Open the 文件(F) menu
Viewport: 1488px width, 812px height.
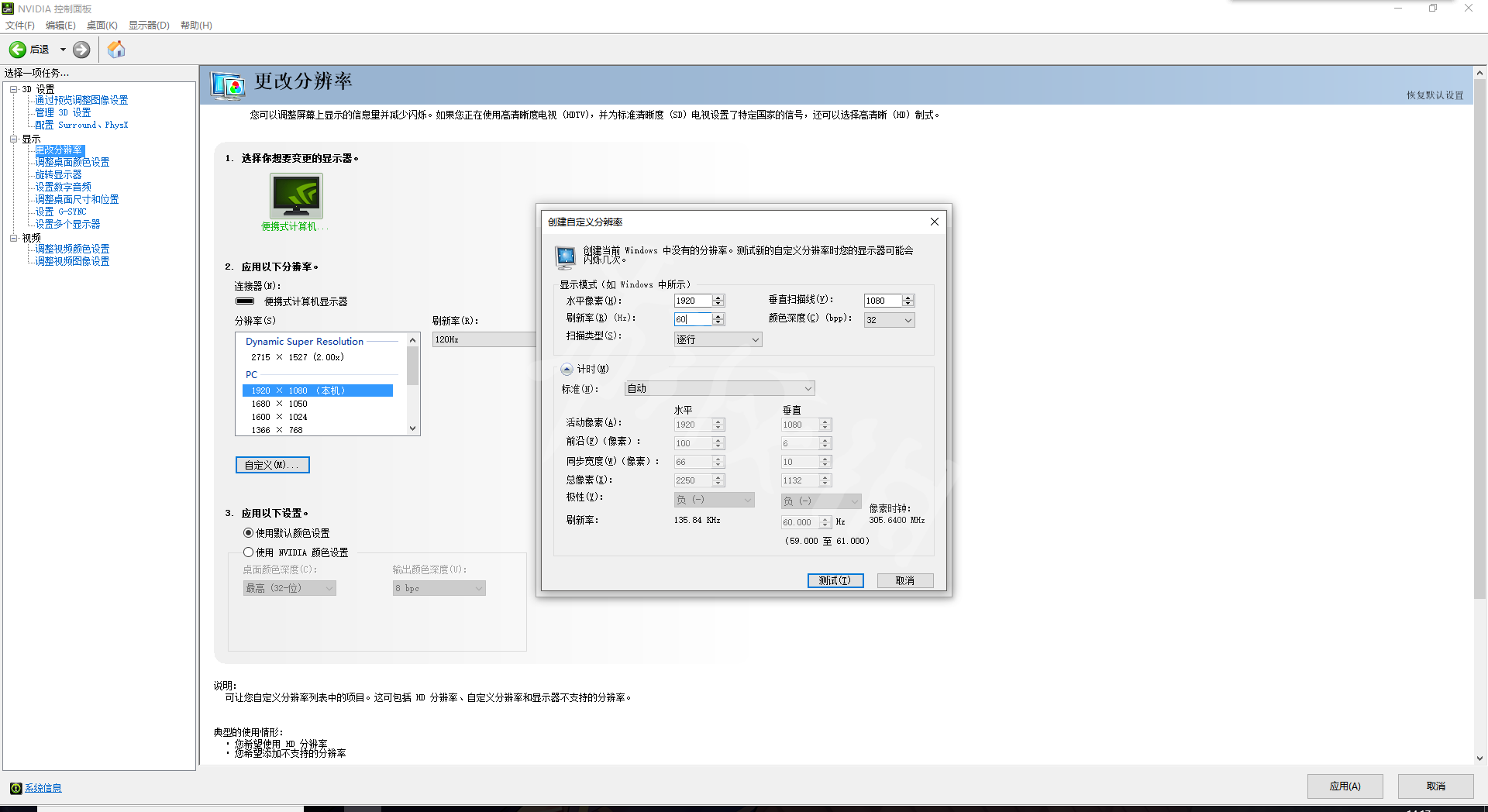[20, 26]
